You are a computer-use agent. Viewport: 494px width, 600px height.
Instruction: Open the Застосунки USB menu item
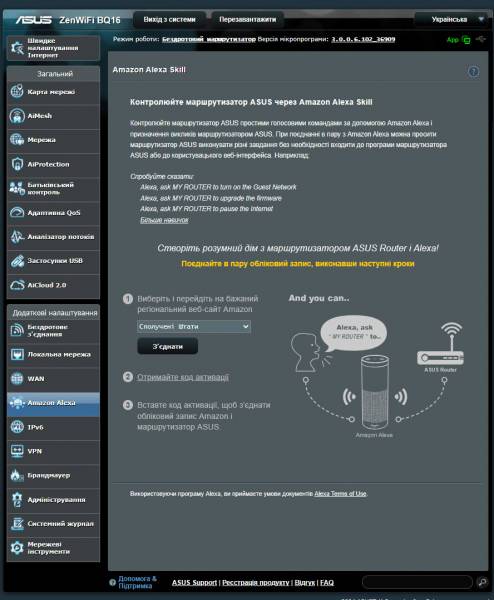coord(55,261)
